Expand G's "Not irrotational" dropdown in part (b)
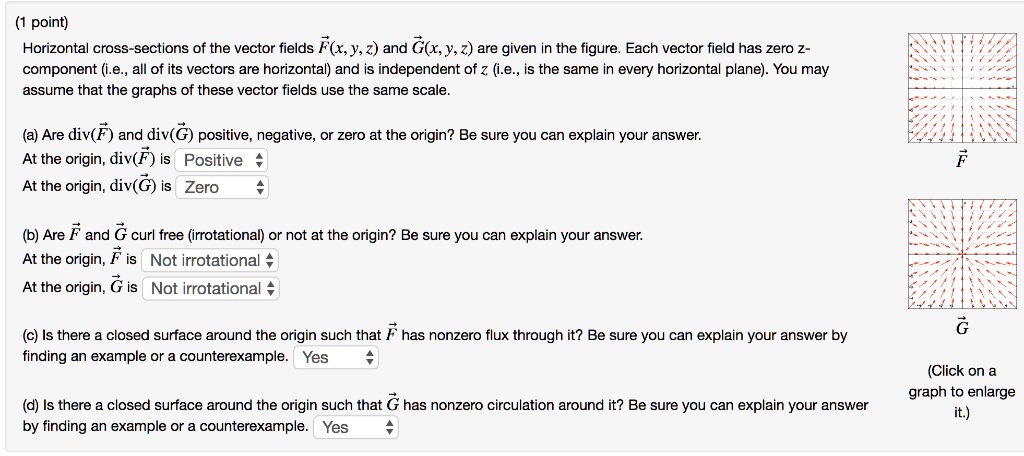1024x456 pixels. pyautogui.click(x=210, y=288)
